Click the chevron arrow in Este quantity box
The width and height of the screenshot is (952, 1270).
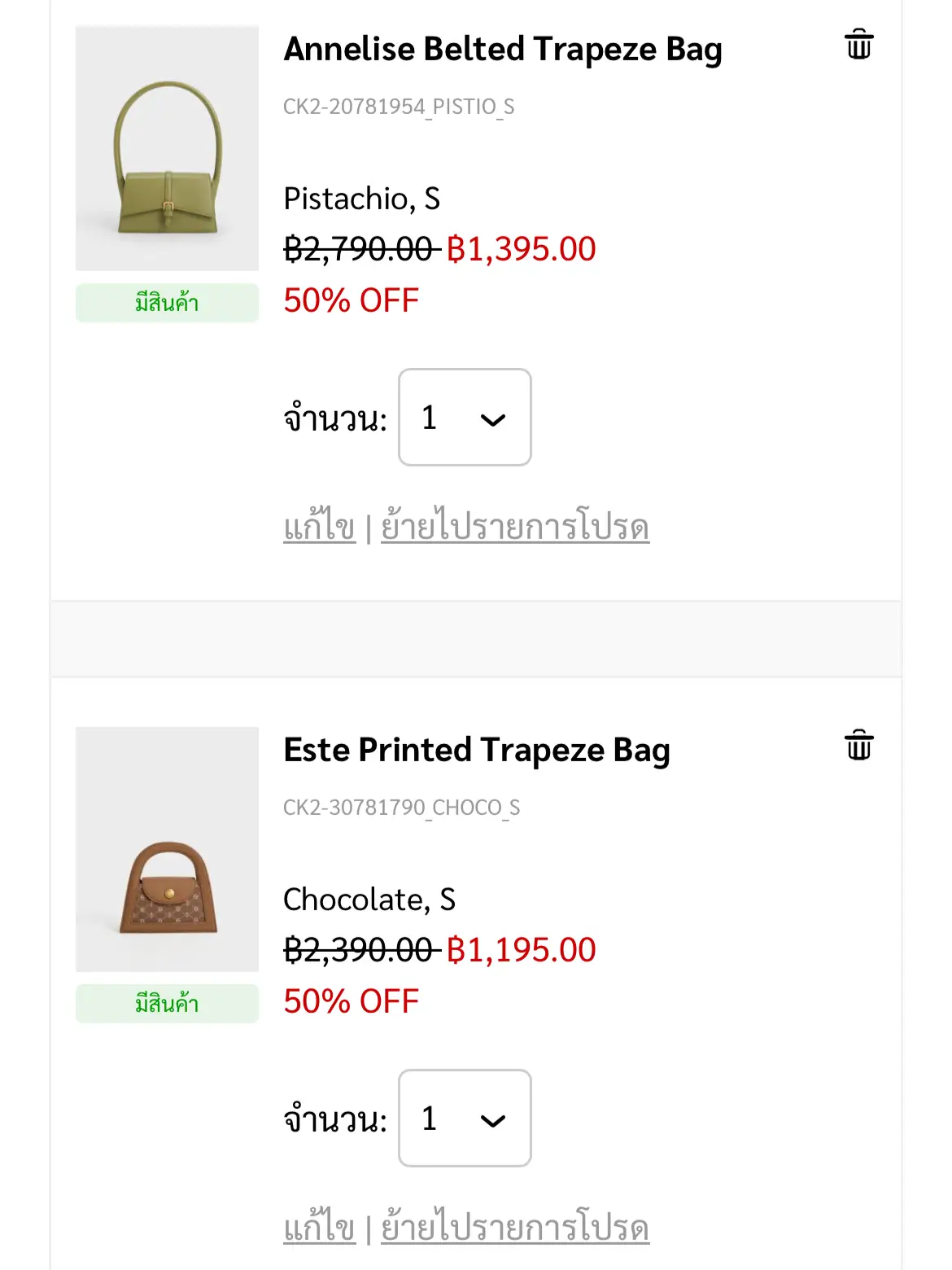[x=493, y=1121]
